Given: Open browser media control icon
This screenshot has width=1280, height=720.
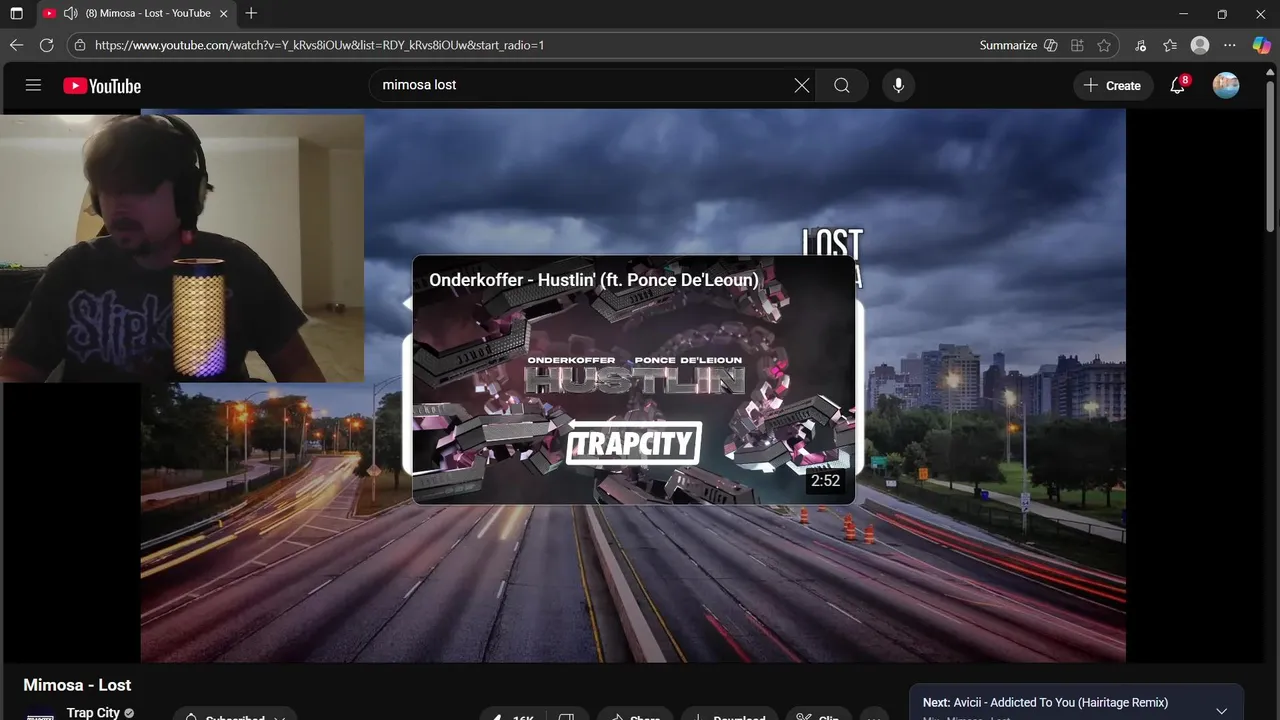Looking at the screenshot, I should [x=1141, y=45].
